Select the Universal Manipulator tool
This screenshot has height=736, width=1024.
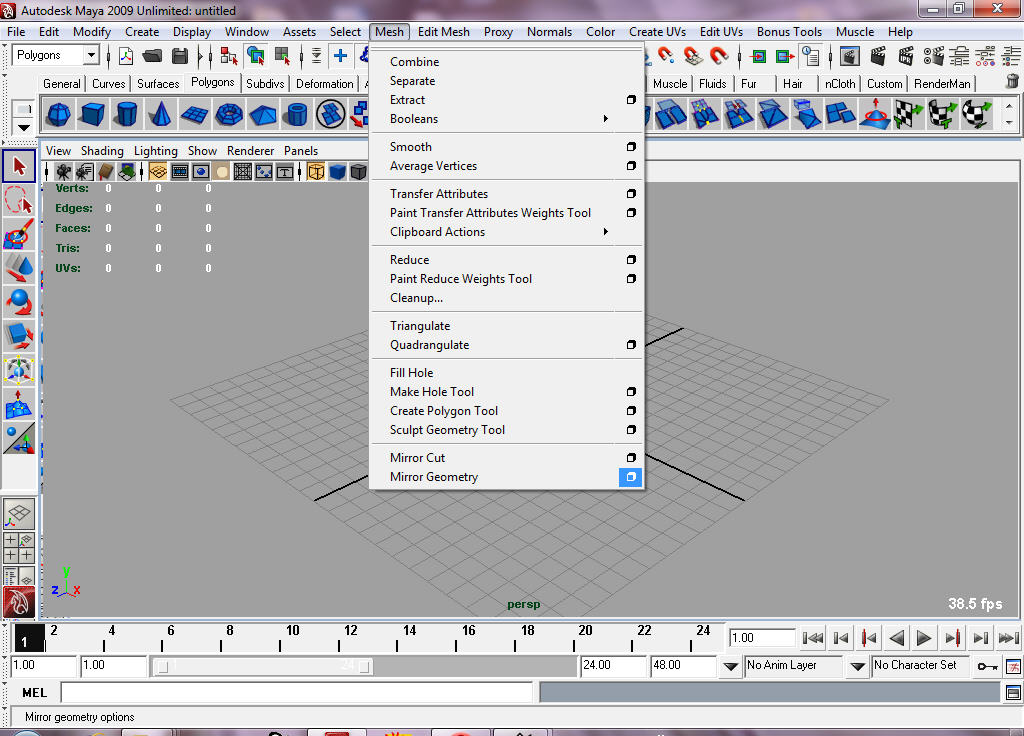[19, 370]
